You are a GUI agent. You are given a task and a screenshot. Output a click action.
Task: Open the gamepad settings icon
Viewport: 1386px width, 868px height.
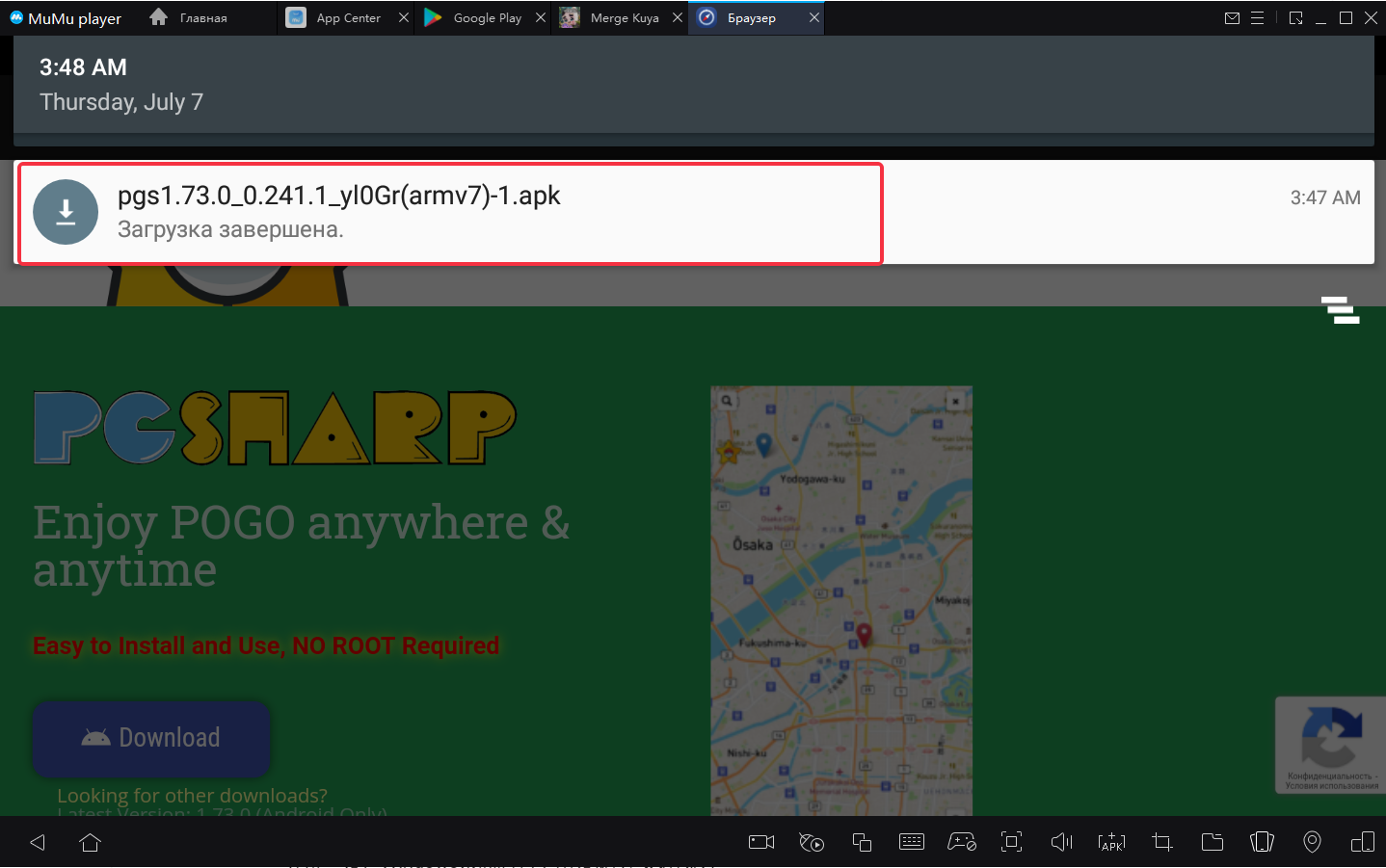[962, 842]
